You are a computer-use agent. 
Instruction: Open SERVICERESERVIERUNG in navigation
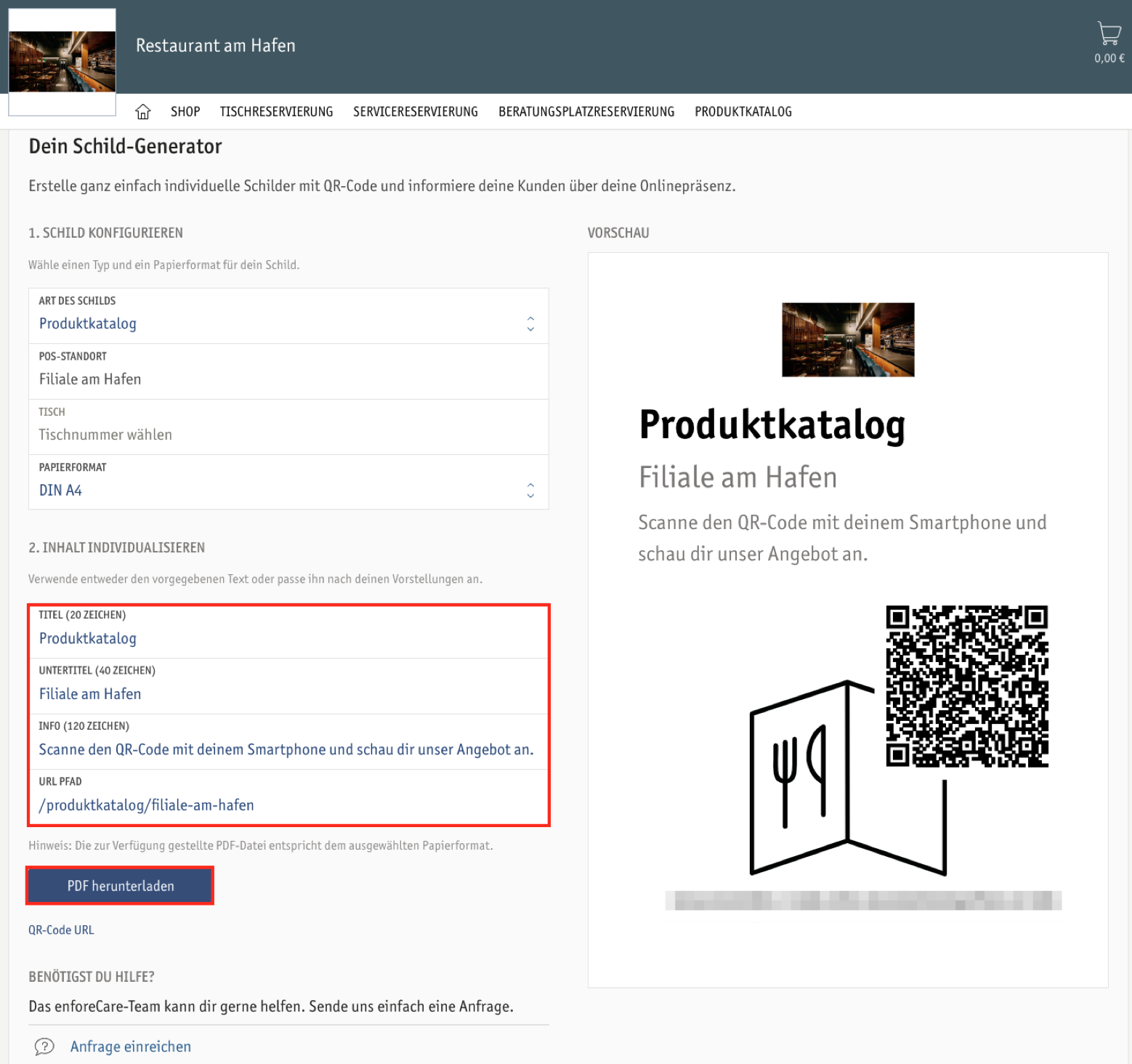(x=416, y=112)
